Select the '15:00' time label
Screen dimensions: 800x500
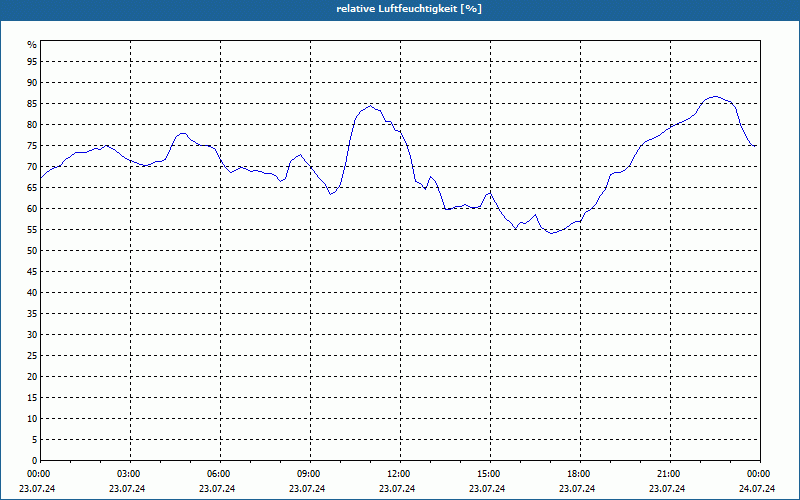click(x=490, y=474)
